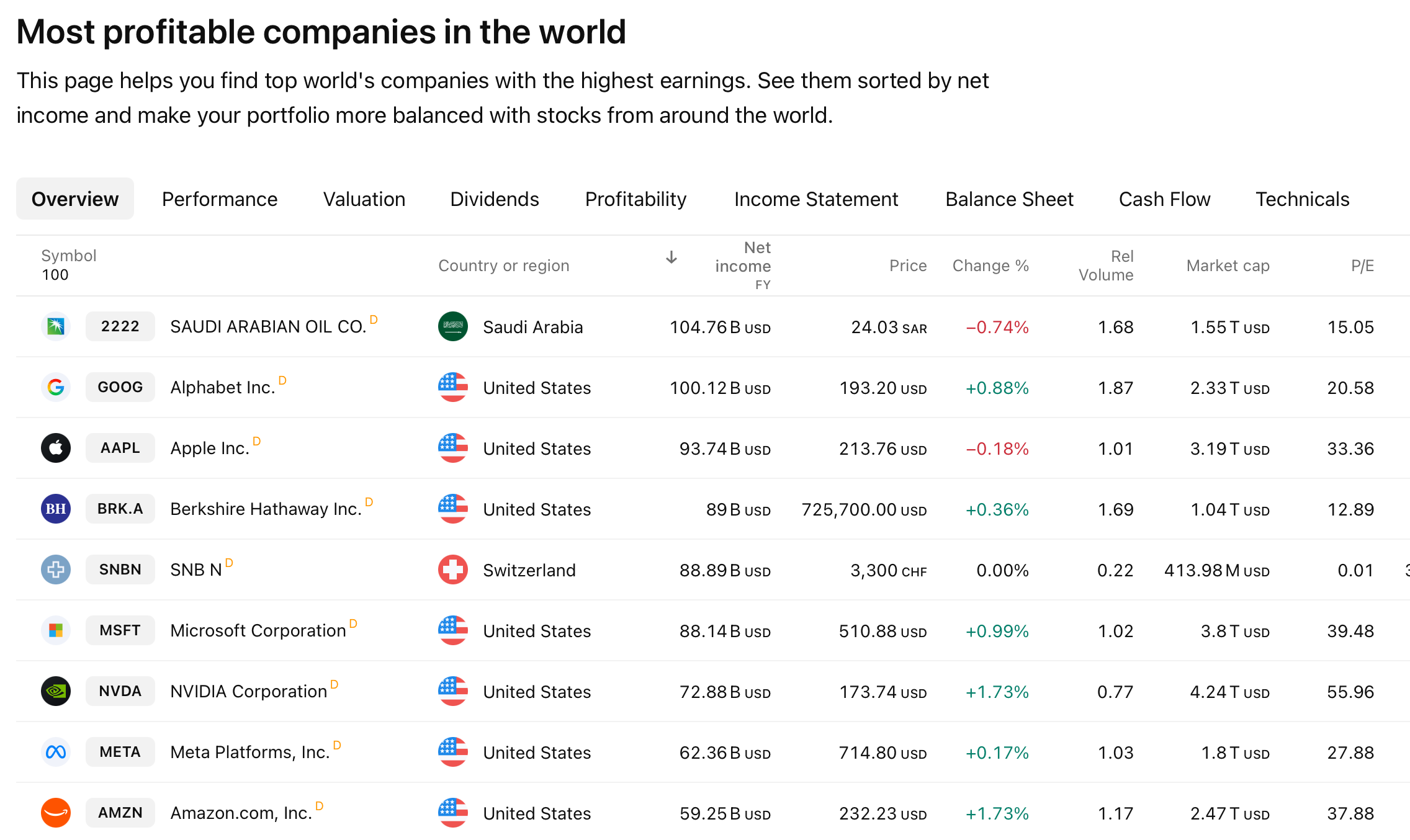
Task: Click the SNB N company logo
Action: (x=56, y=570)
